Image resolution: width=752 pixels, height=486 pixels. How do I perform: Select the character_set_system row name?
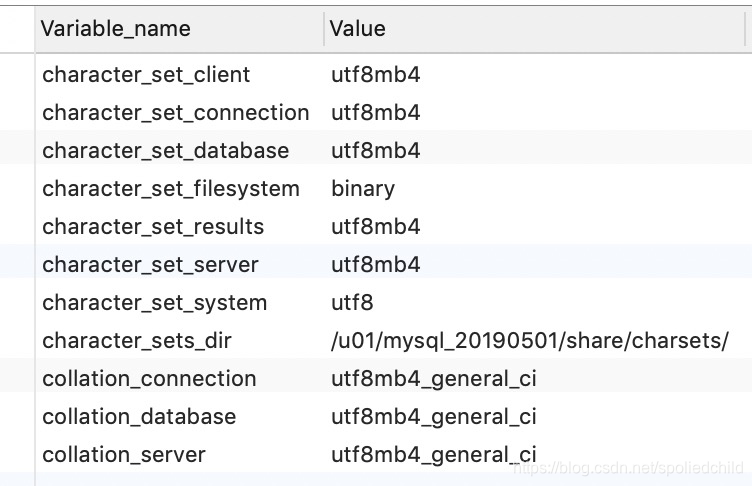(154, 303)
